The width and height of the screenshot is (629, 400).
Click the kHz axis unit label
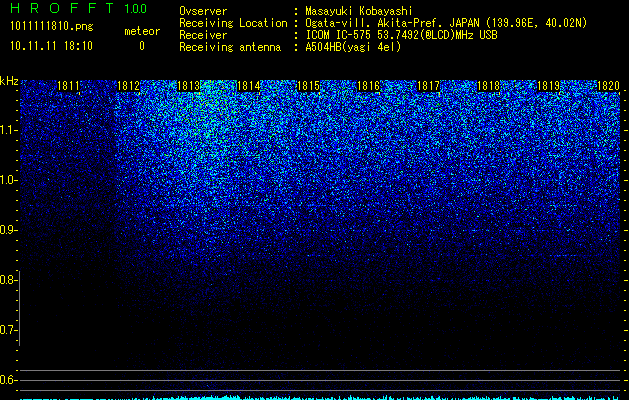point(9,81)
